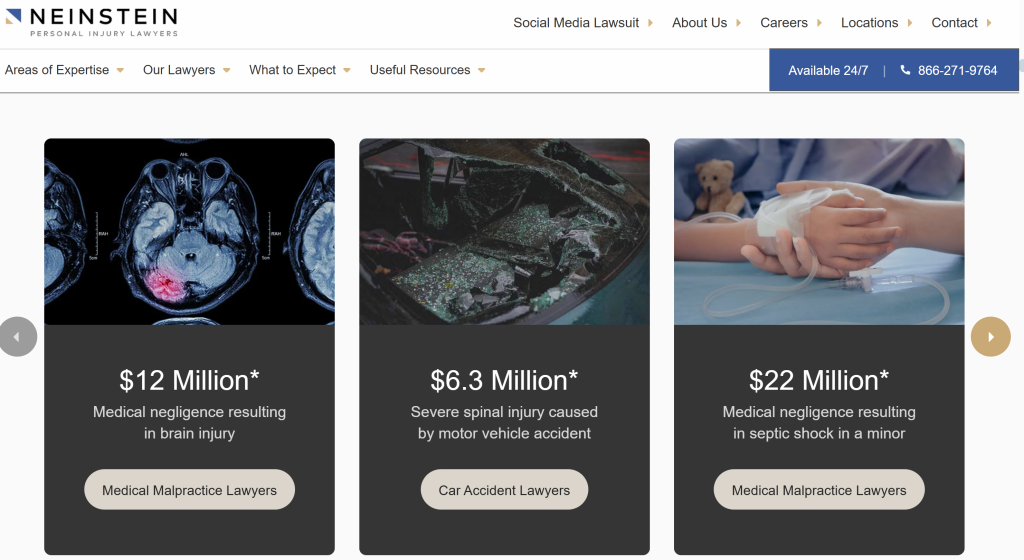Click the brain MRI scan image
The width and height of the screenshot is (1024, 560).
click(x=189, y=231)
